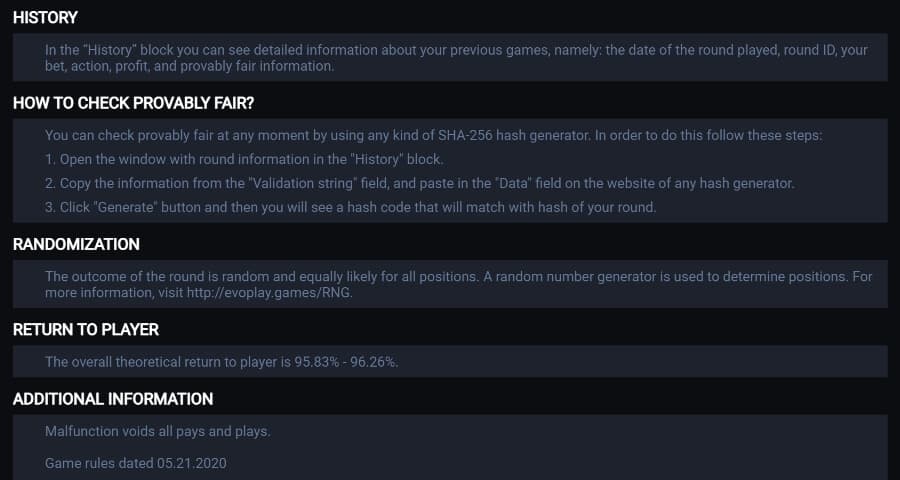This screenshot has height=480, width=900.
Task: Click the SHA-256 hash generator sentence
Action: tap(433, 136)
